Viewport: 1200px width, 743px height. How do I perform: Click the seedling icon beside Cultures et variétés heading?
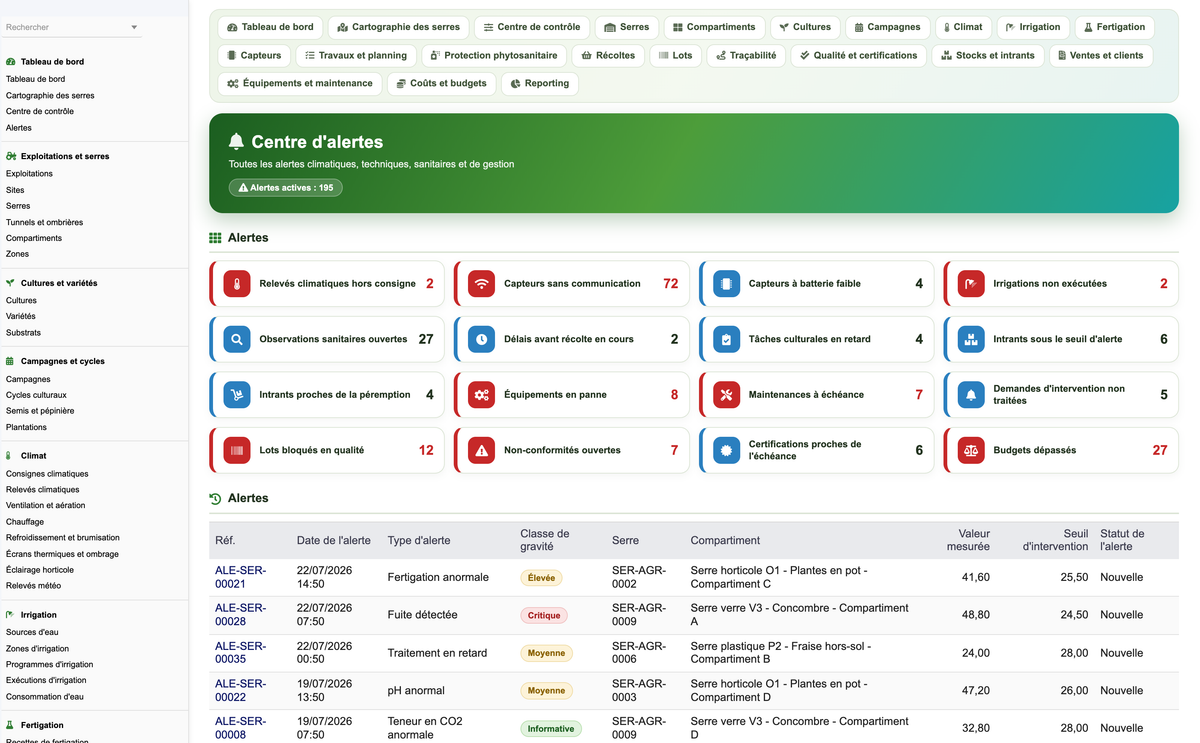click(10, 283)
